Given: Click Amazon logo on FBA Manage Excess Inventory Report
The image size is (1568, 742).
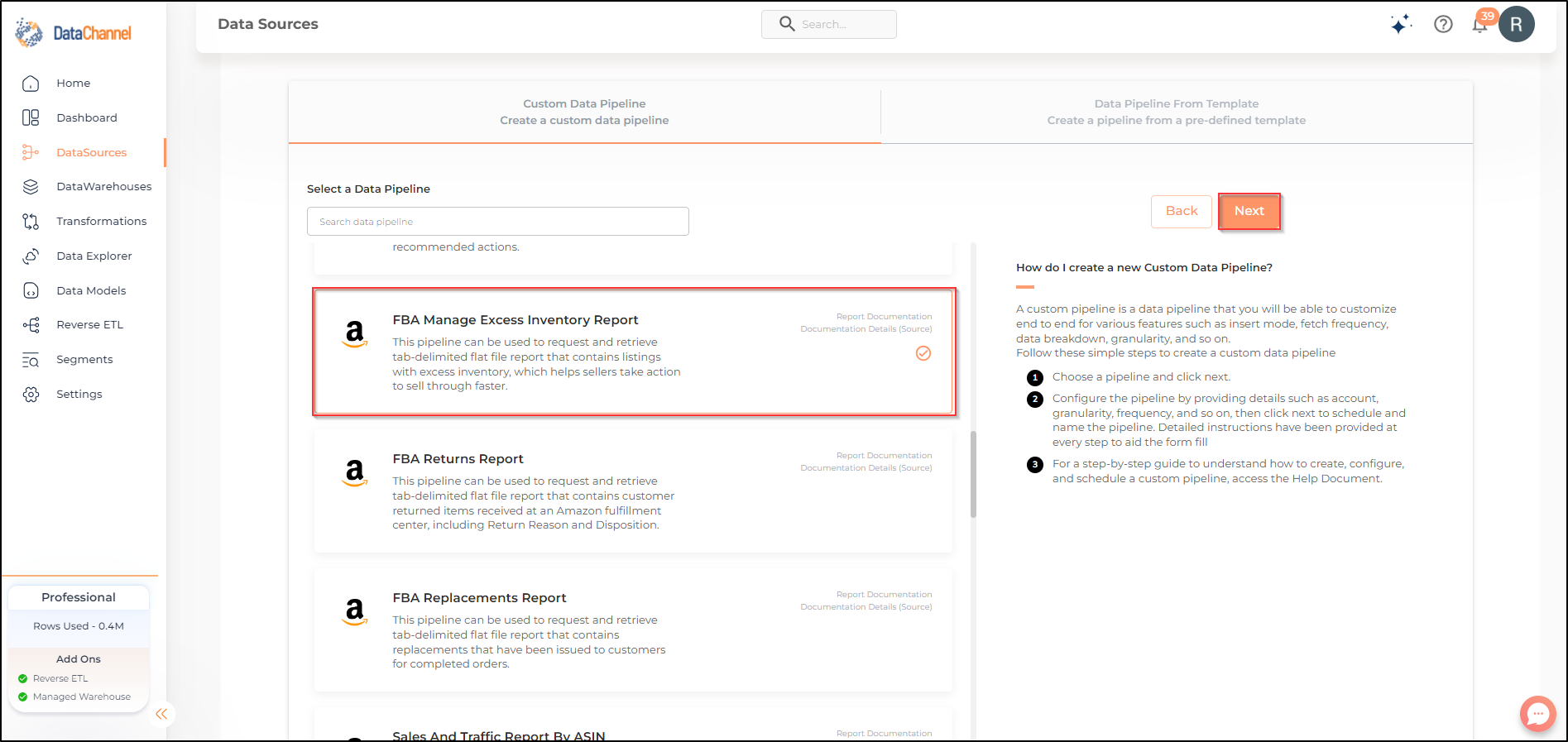Looking at the screenshot, I should click(355, 333).
